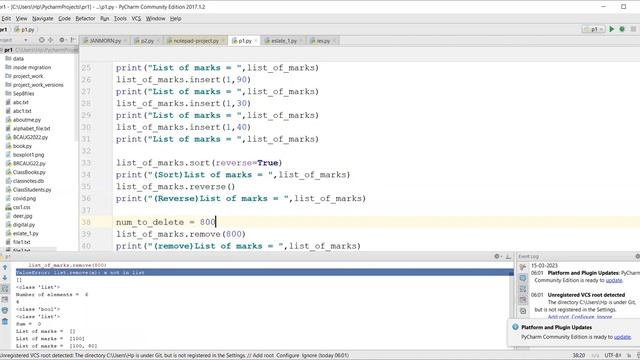The width and height of the screenshot is (640, 360).
Task: Click update link in Event Log entry
Action: click(614, 280)
